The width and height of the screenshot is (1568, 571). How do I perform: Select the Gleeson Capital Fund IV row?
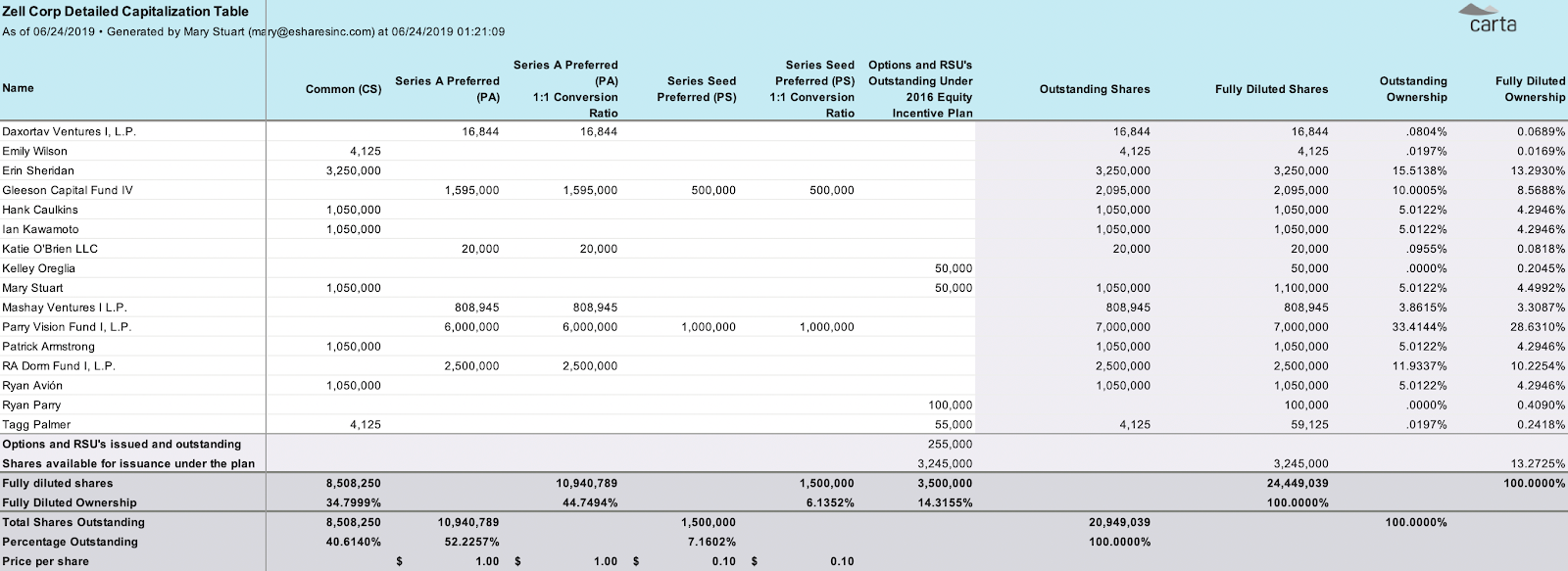(67, 190)
